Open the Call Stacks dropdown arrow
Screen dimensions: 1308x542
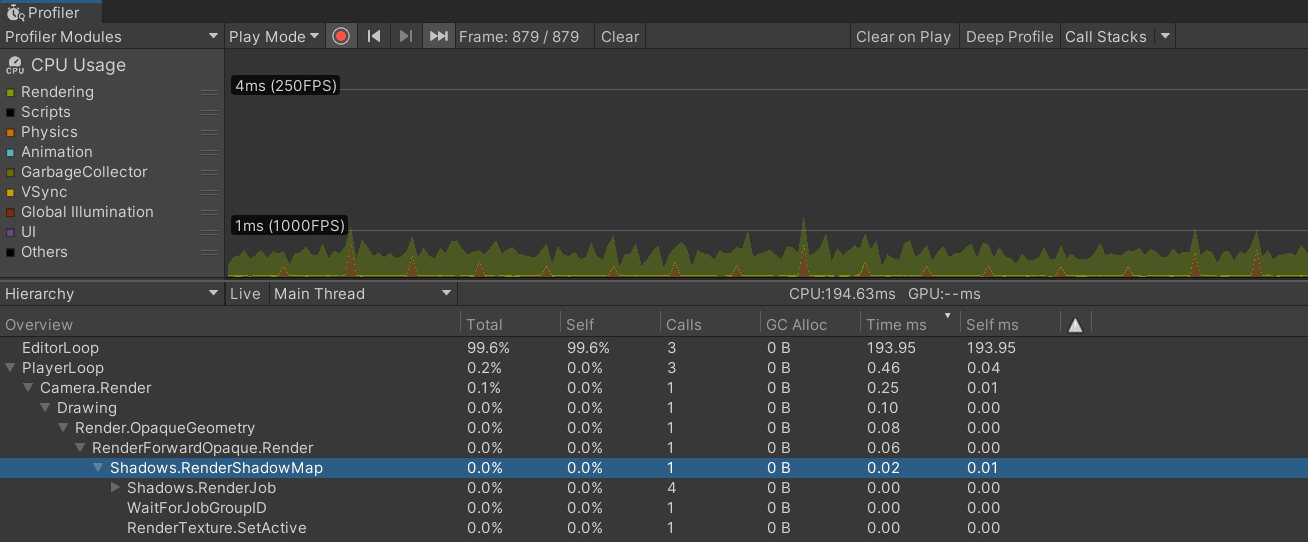pyautogui.click(x=1163, y=36)
